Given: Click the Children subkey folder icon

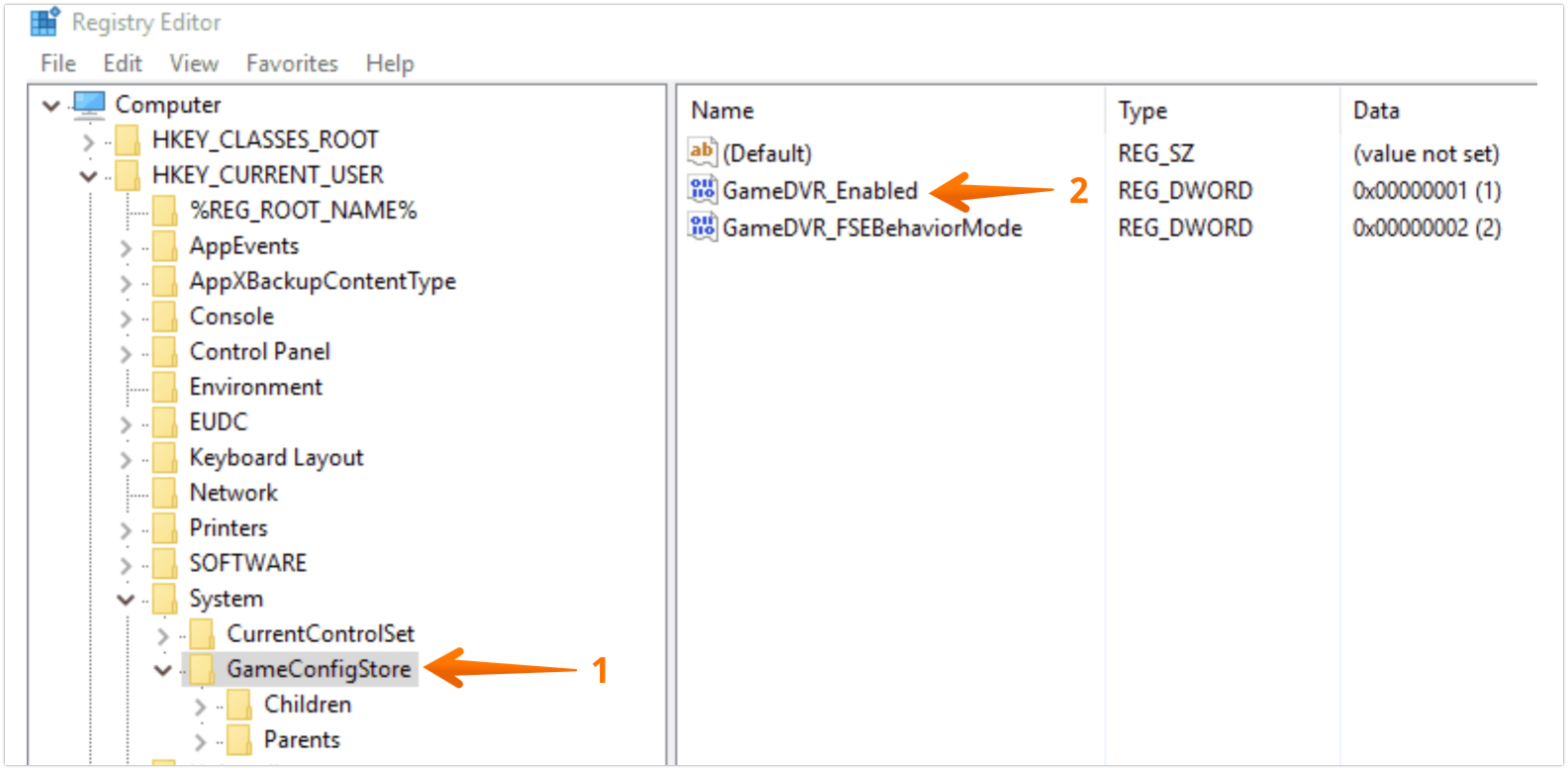Looking at the screenshot, I should click(x=240, y=705).
